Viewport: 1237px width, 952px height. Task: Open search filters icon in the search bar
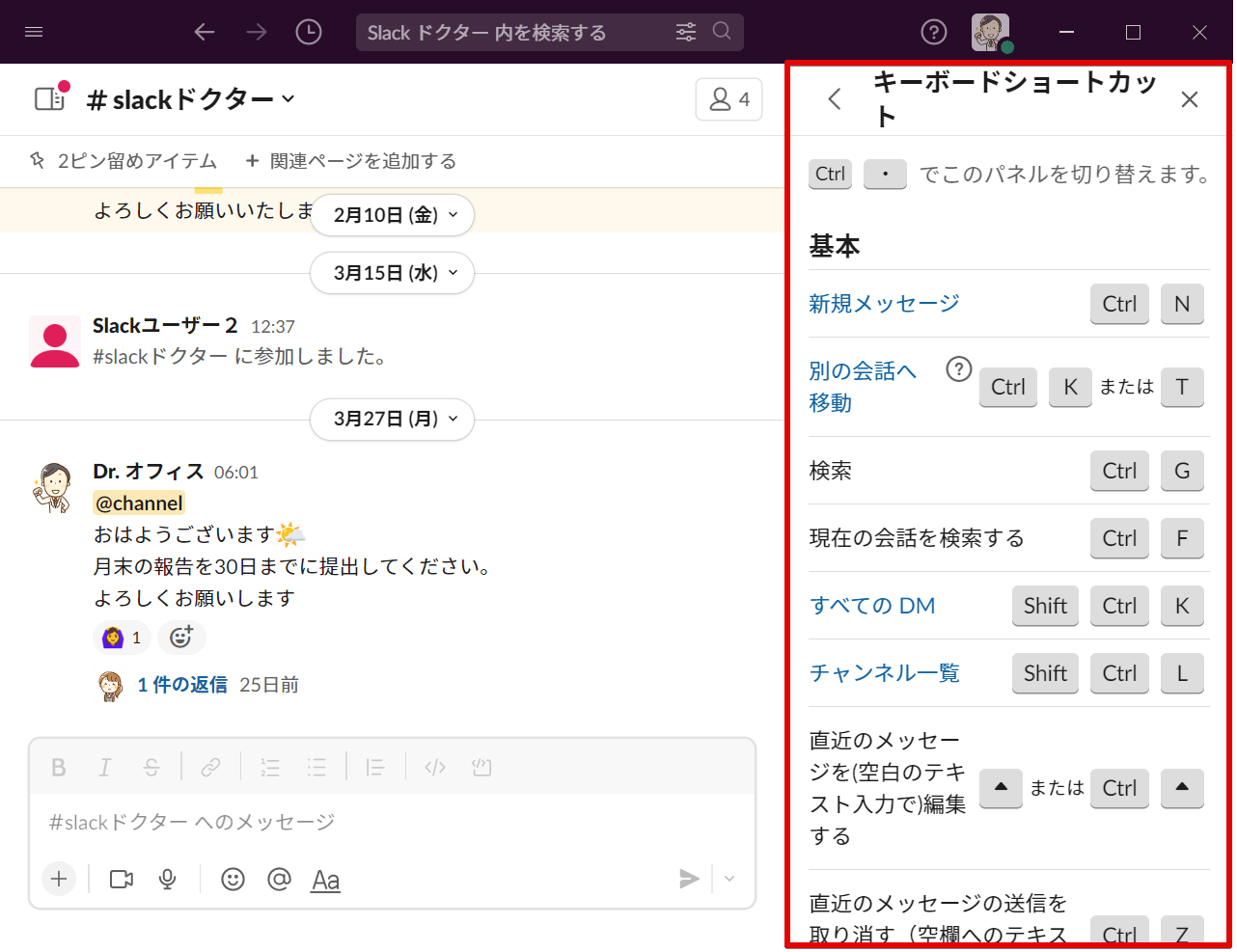685,32
